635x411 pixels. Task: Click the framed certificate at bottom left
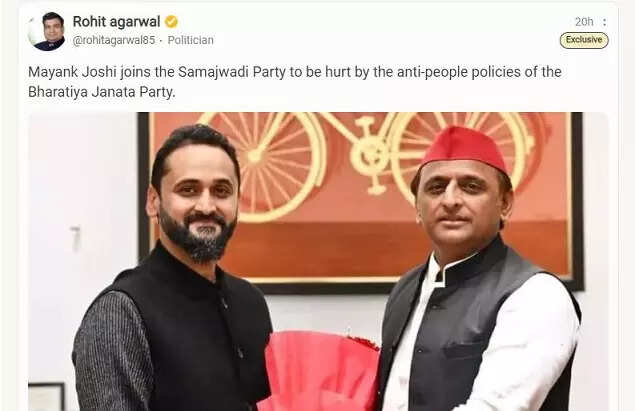point(46,397)
